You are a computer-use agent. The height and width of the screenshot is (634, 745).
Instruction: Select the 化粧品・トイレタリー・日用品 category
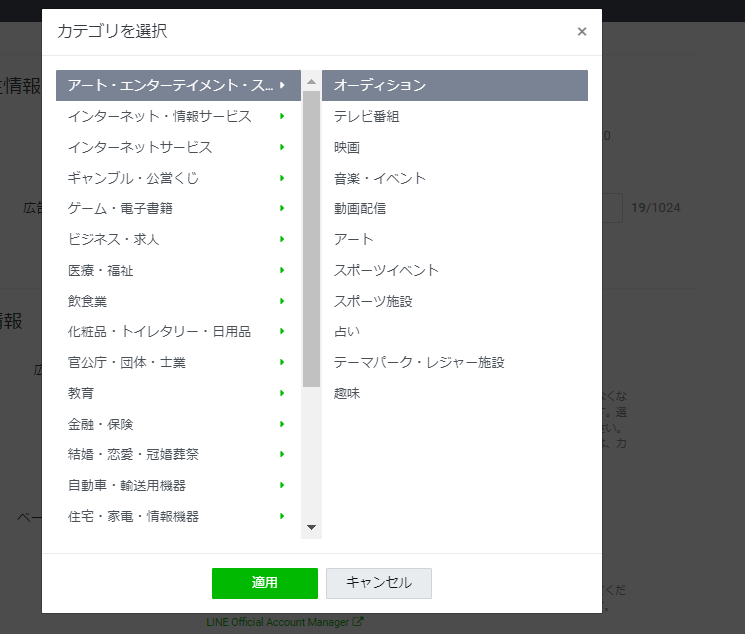pos(159,332)
